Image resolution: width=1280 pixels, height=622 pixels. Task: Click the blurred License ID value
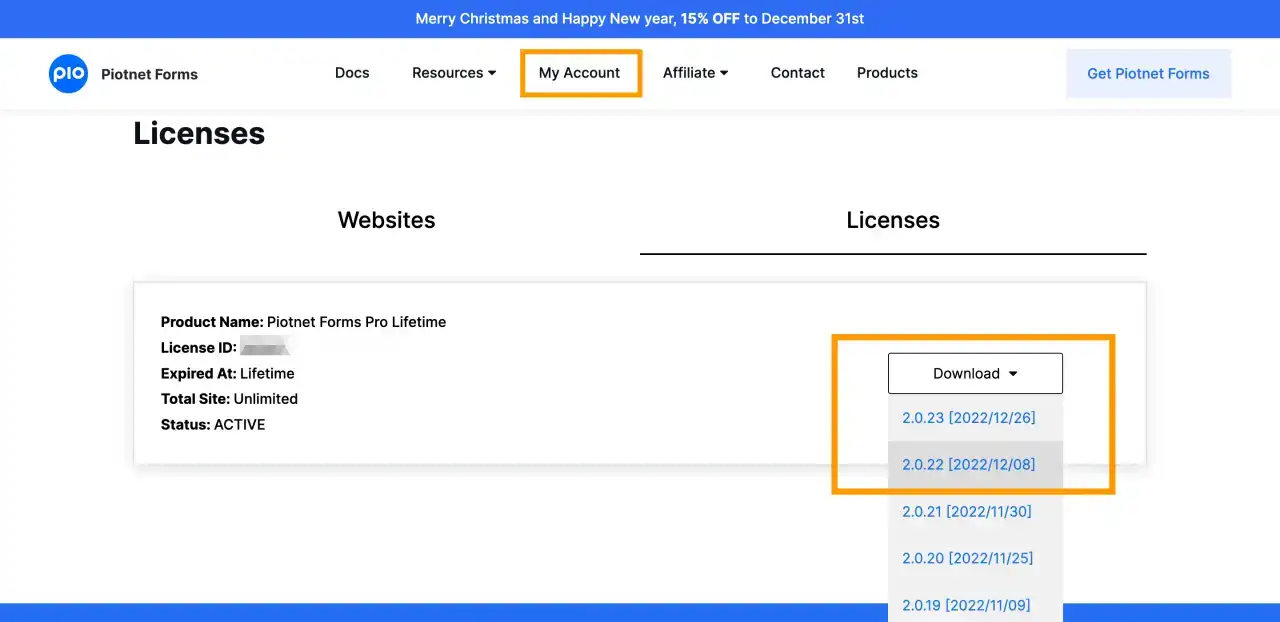click(266, 348)
